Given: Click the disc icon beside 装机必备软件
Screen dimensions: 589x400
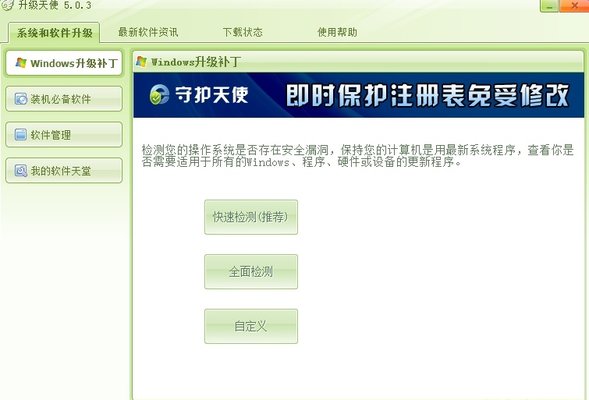Looking at the screenshot, I should [x=21, y=99].
